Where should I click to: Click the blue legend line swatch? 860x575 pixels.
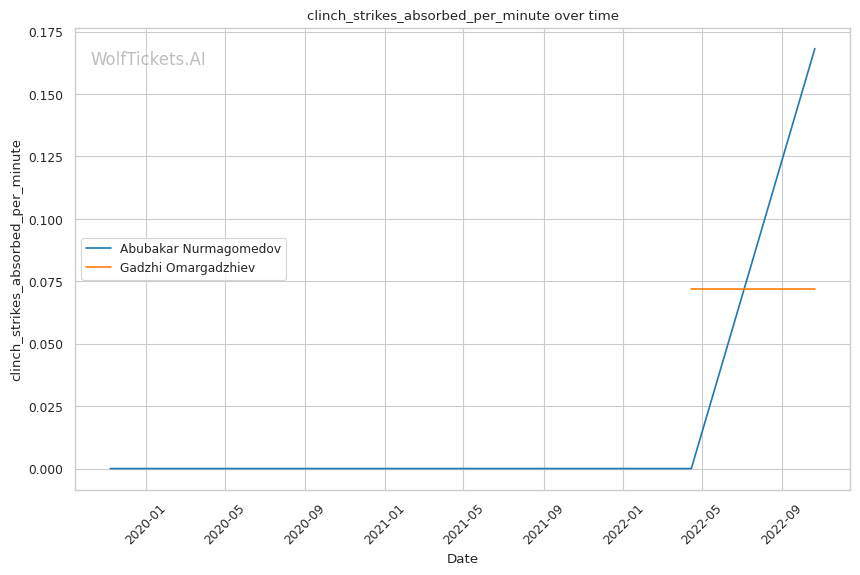[99, 249]
